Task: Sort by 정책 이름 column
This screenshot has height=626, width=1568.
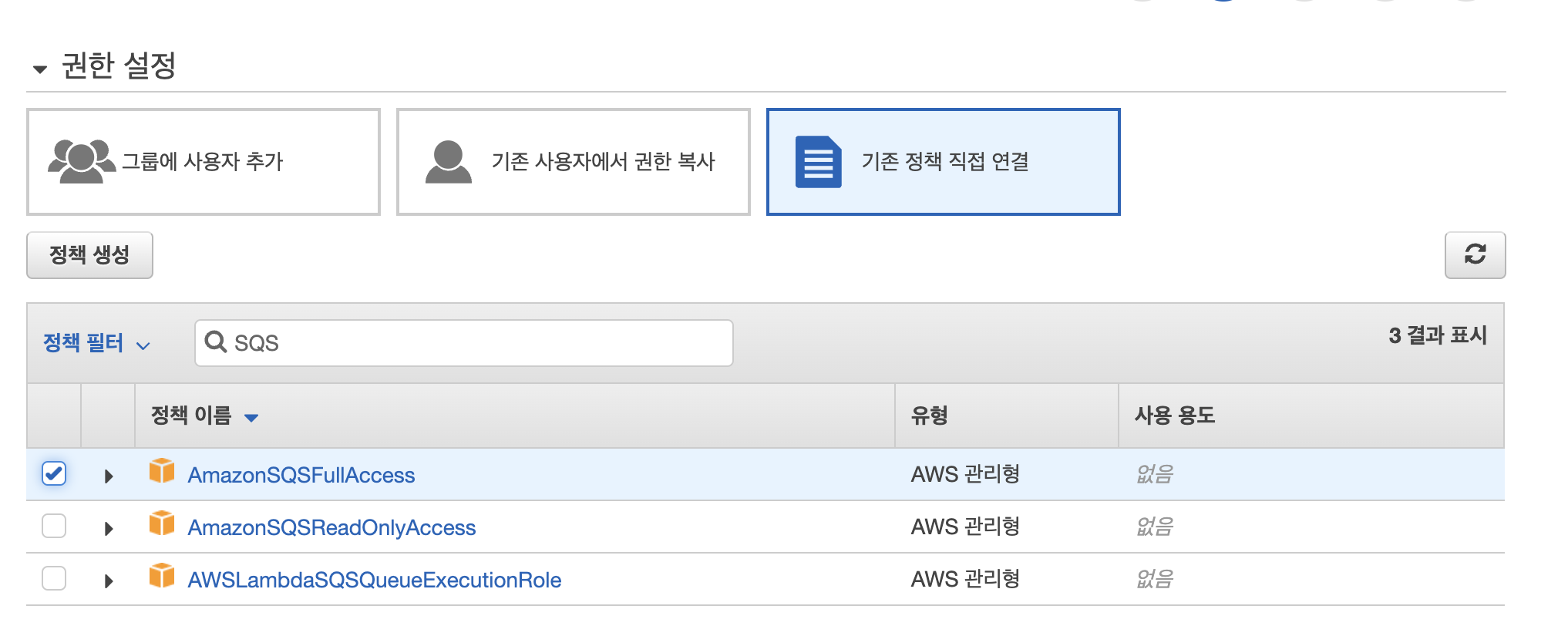Action: tap(204, 416)
